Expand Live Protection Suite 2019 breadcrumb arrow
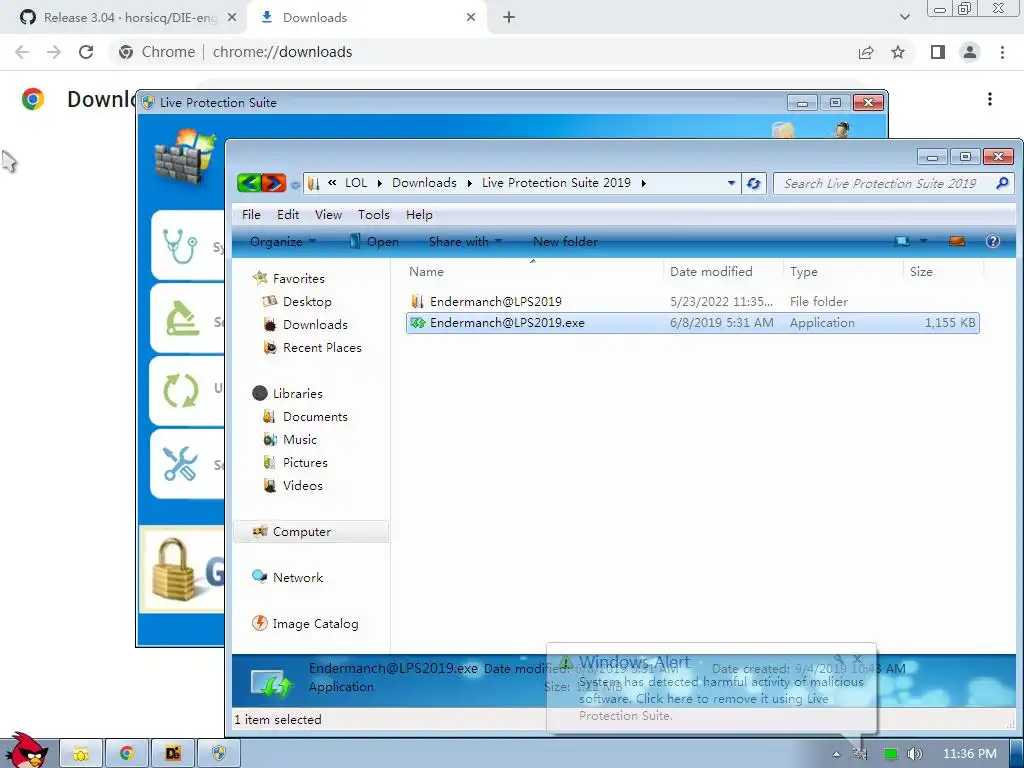 [x=643, y=184]
